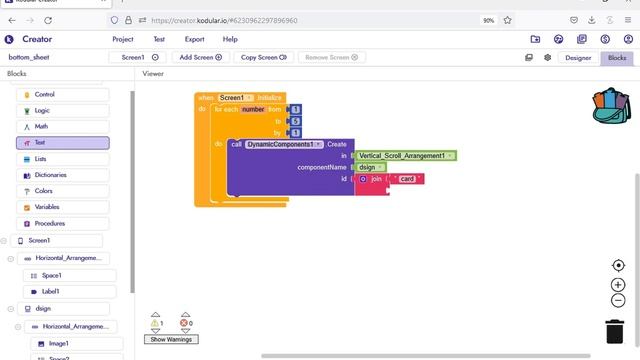Open the browser downloads icon
This screenshot has width=640, height=360.
[591, 20]
